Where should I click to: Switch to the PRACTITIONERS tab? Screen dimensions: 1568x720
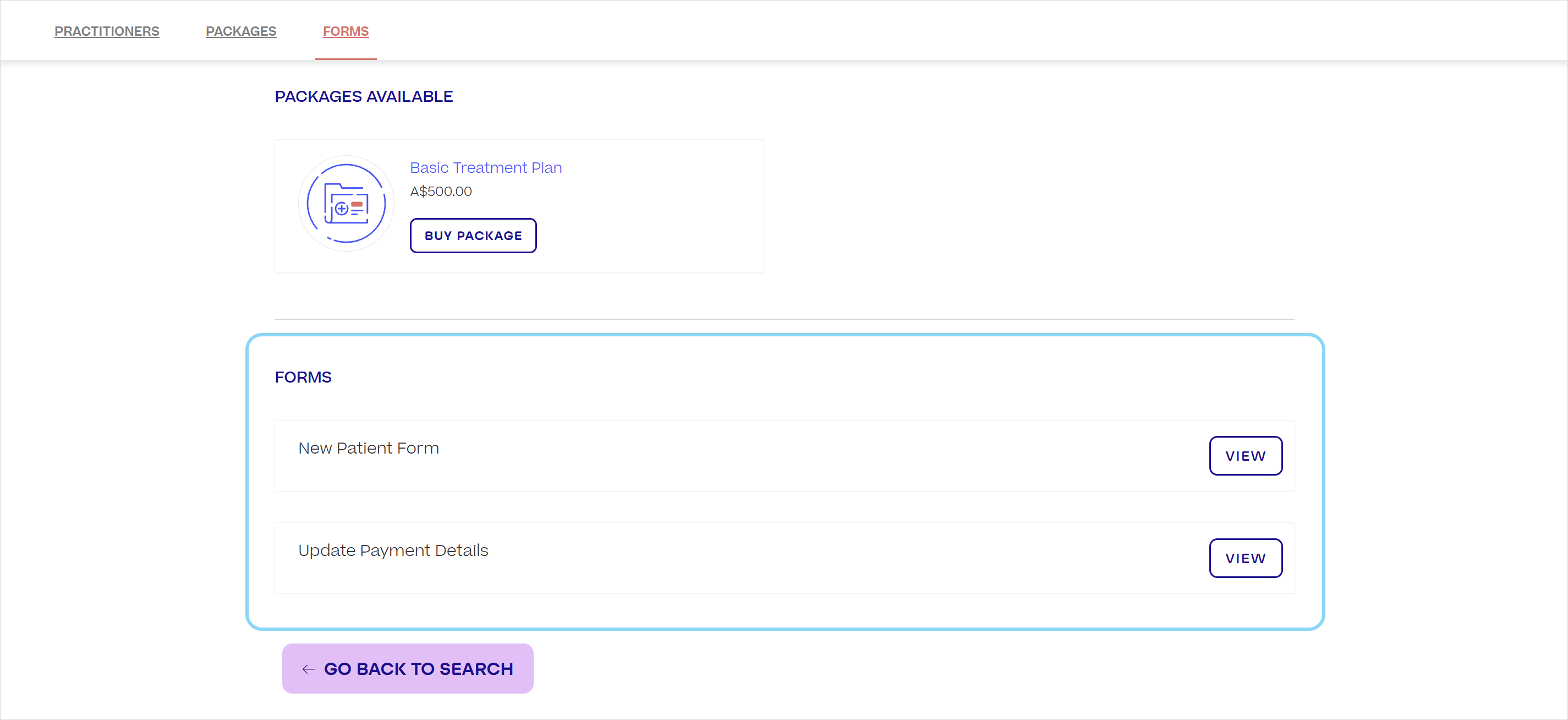(107, 31)
